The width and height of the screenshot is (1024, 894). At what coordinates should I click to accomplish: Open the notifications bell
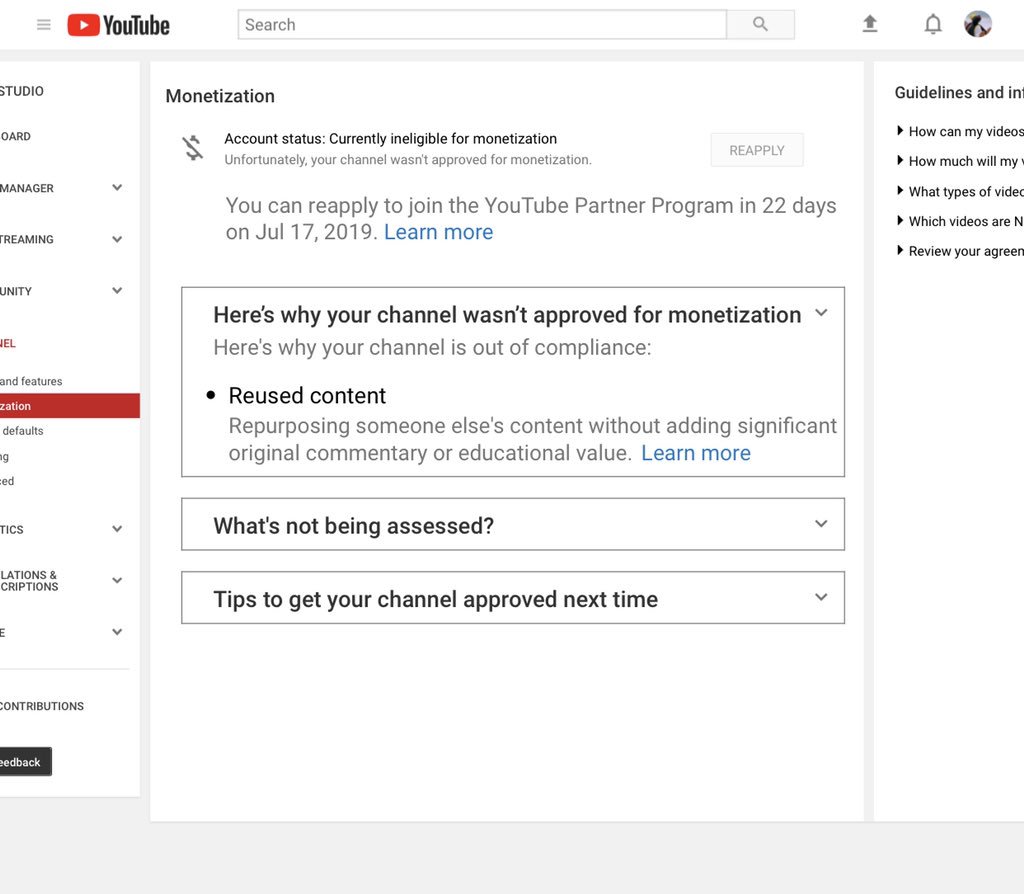(933, 24)
